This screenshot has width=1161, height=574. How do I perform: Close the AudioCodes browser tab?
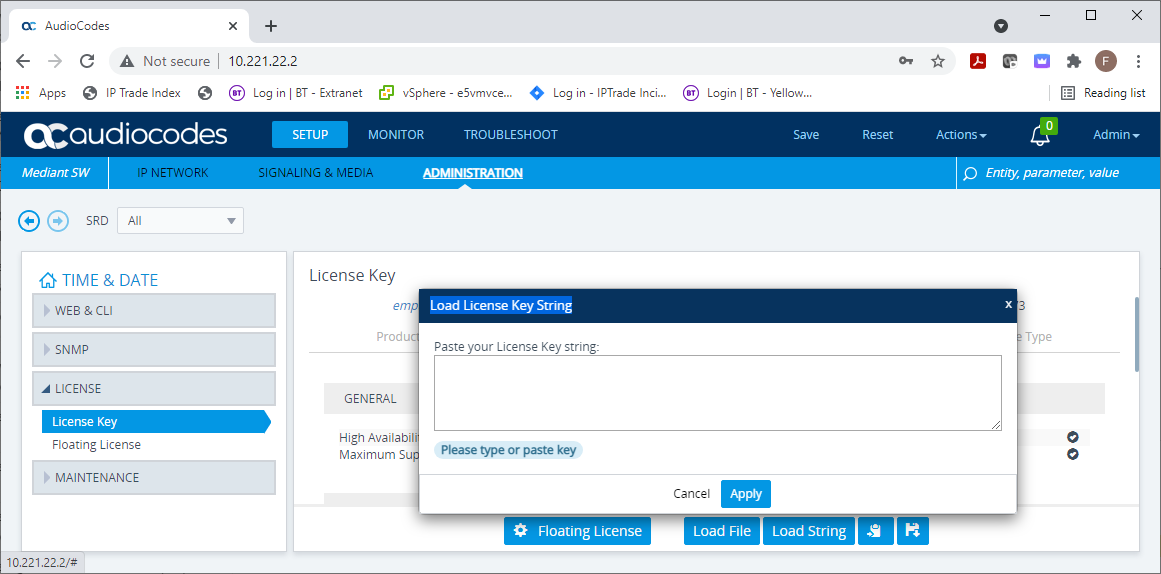[x=232, y=26]
